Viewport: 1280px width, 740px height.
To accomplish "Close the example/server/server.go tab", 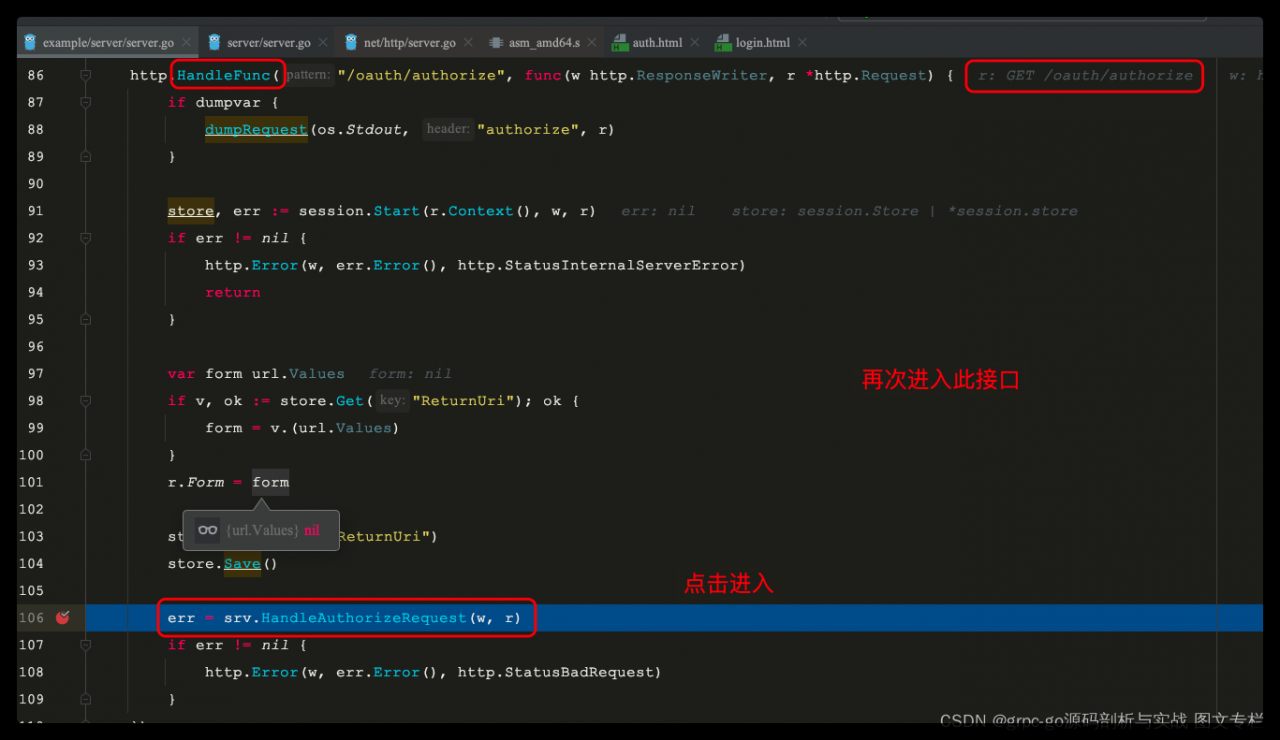I will coord(185,43).
